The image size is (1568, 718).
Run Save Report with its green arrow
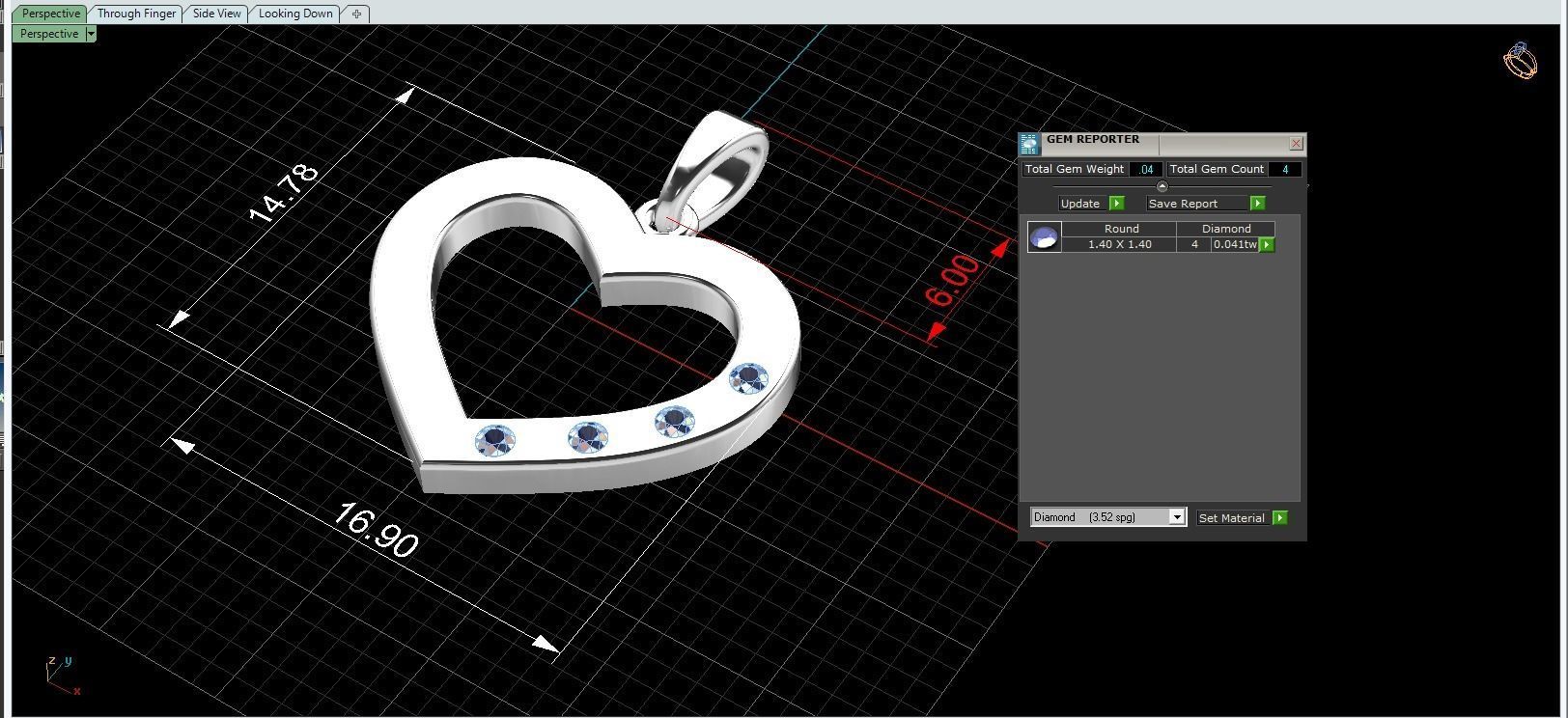pos(1257,204)
